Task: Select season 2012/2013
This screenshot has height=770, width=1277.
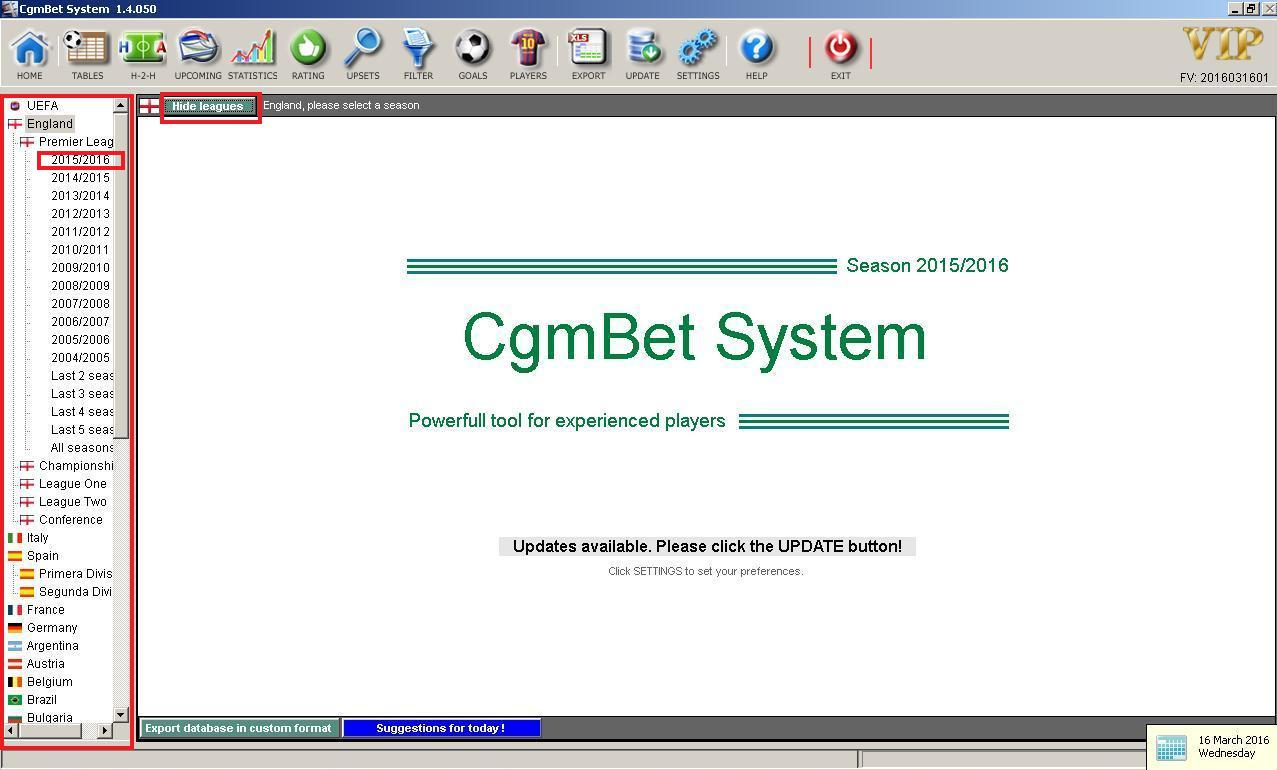Action: point(81,214)
